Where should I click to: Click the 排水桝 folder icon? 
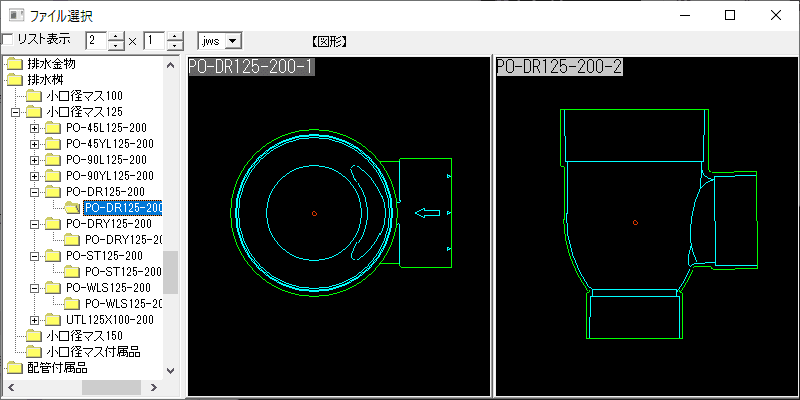tap(14, 80)
